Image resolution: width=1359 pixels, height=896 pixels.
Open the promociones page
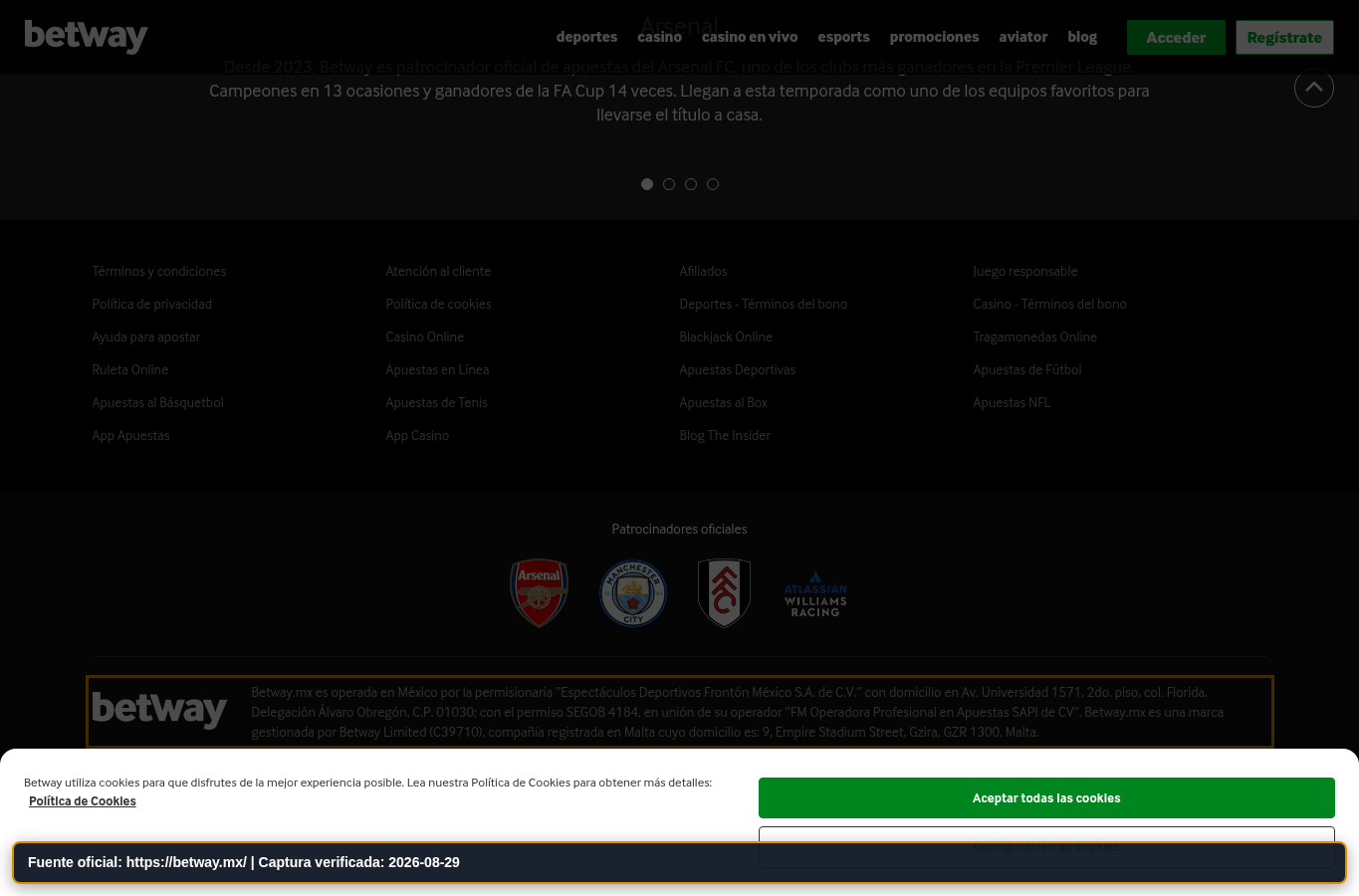tap(934, 37)
